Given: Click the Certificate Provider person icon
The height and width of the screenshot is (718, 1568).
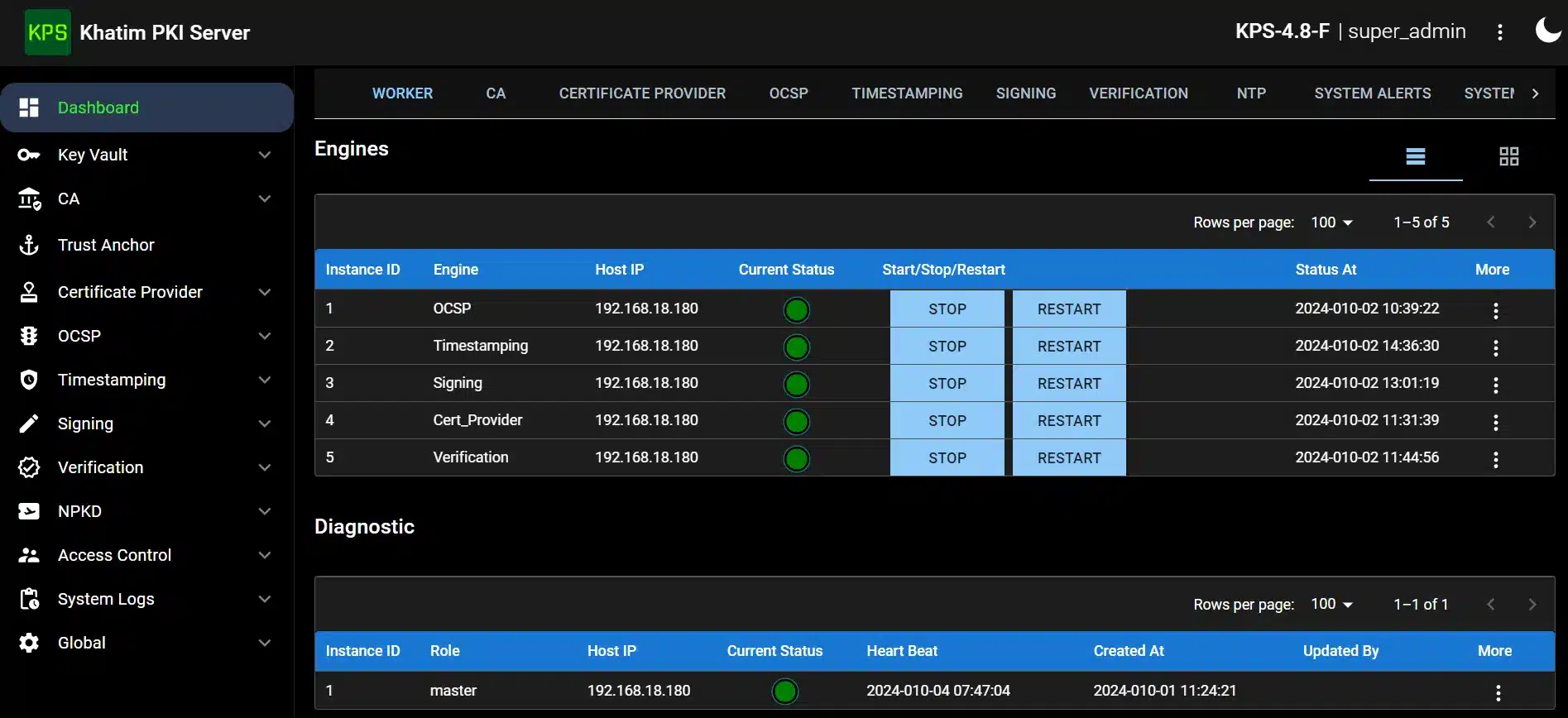Looking at the screenshot, I should click(29, 292).
